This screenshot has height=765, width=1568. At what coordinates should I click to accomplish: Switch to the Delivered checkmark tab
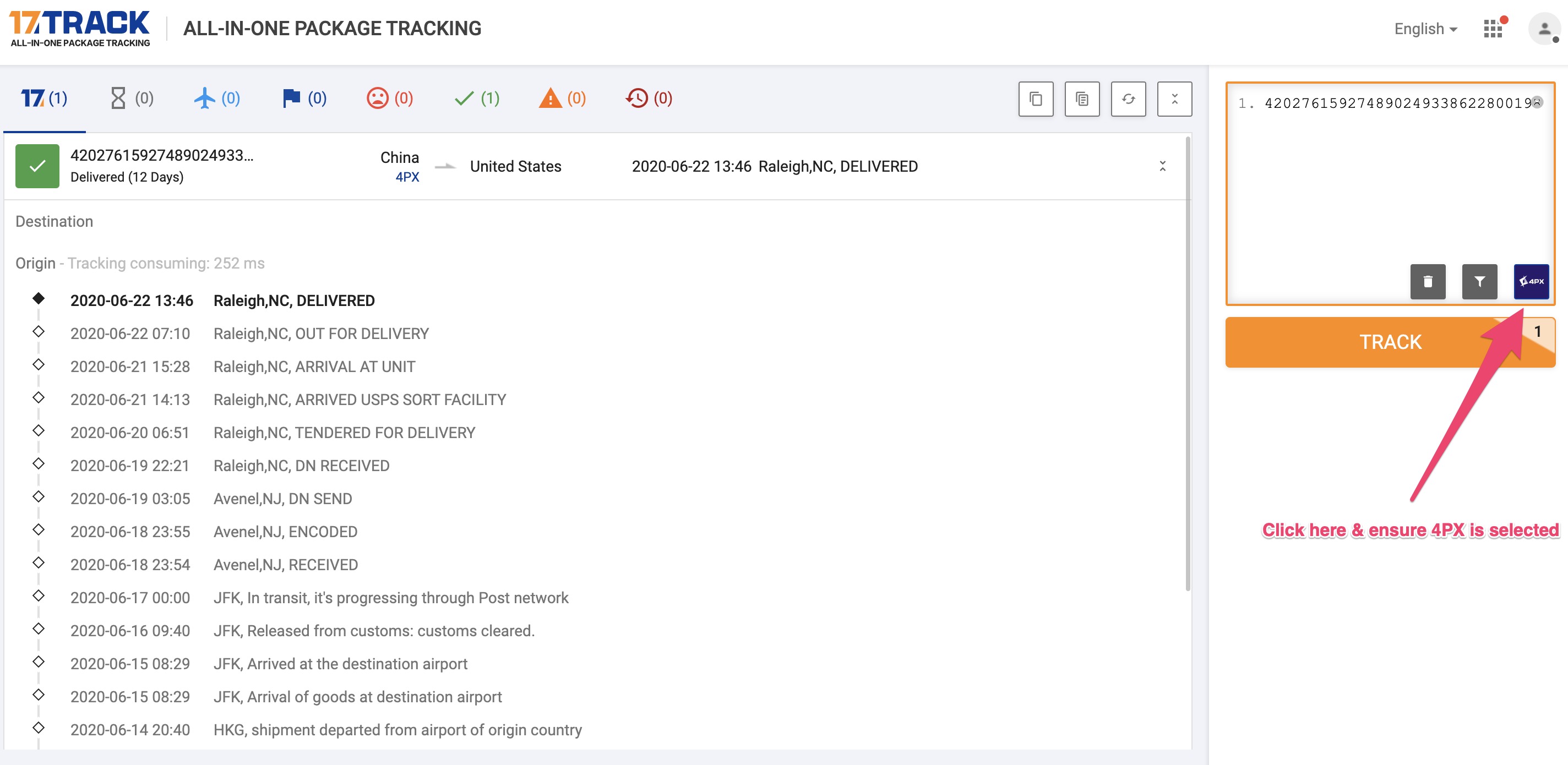coord(477,98)
